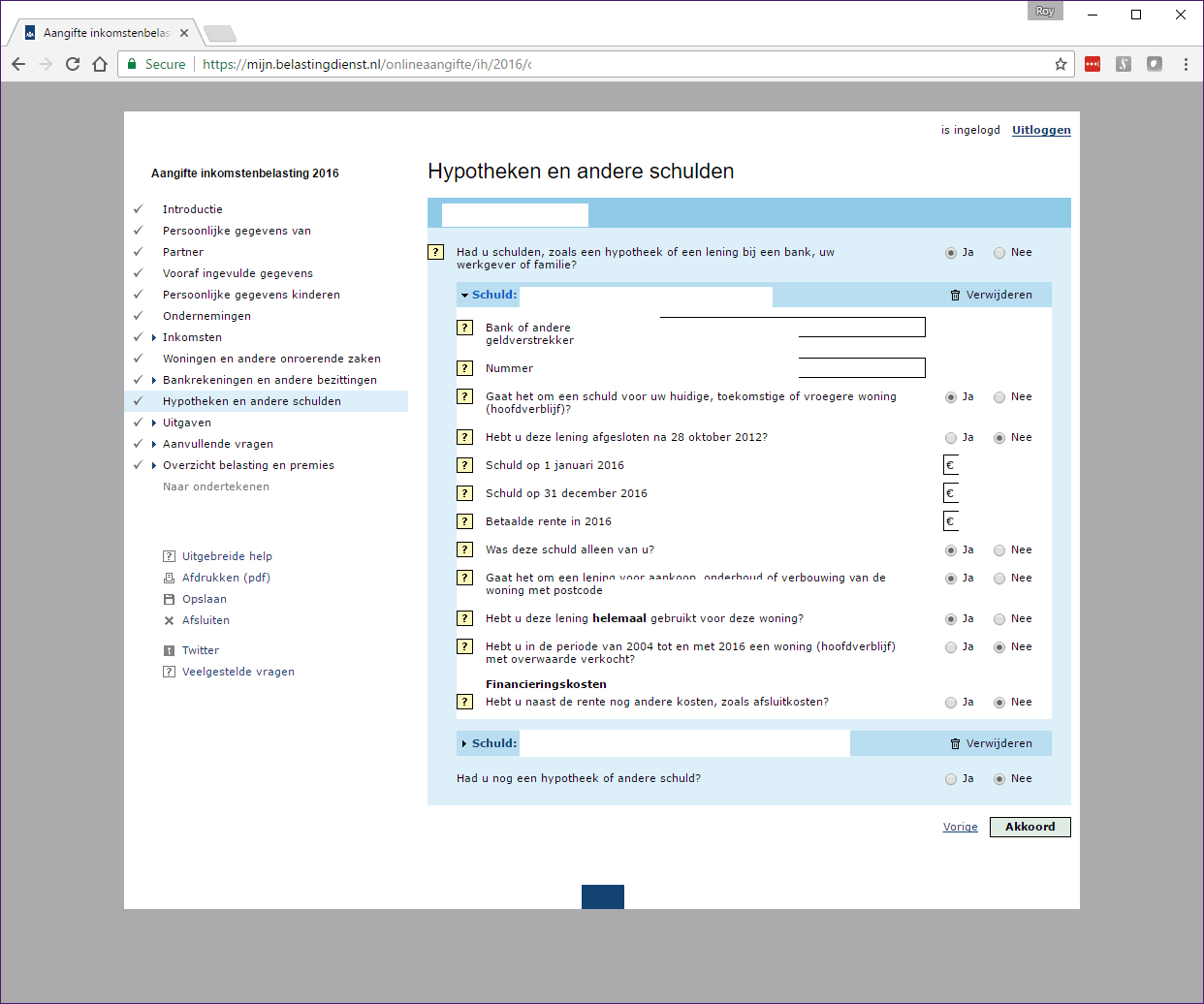Open help for the hoofdverblijf schuld question
Image resolution: width=1204 pixels, height=1004 pixels.
pos(464,396)
